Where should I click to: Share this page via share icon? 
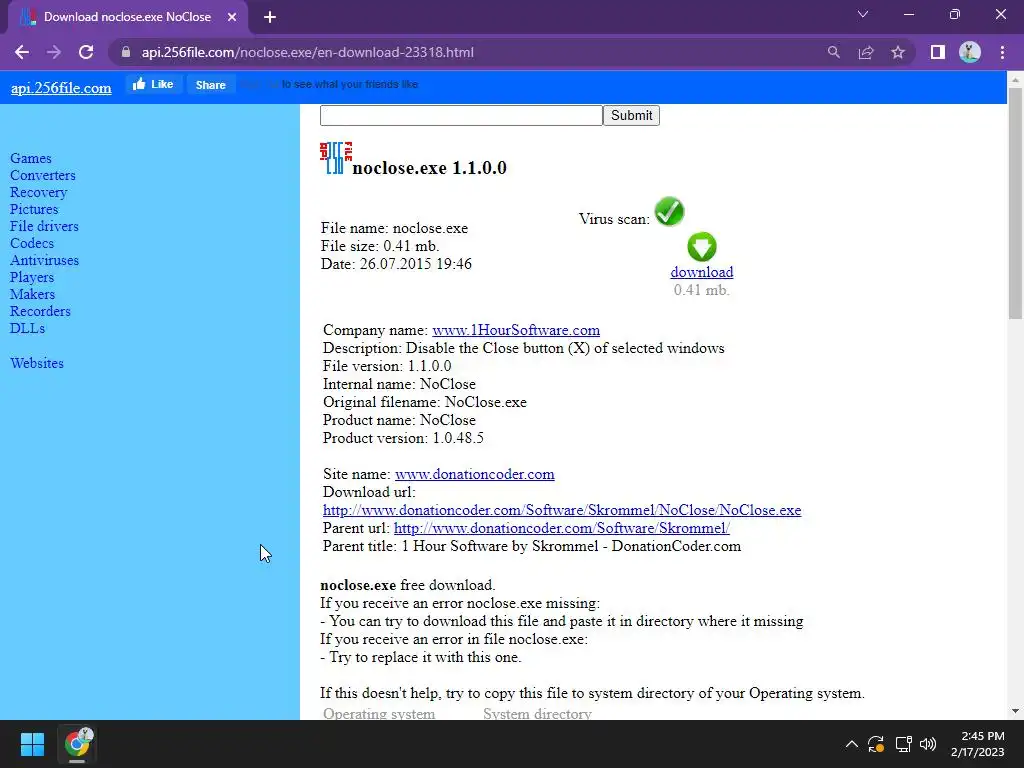(x=866, y=52)
